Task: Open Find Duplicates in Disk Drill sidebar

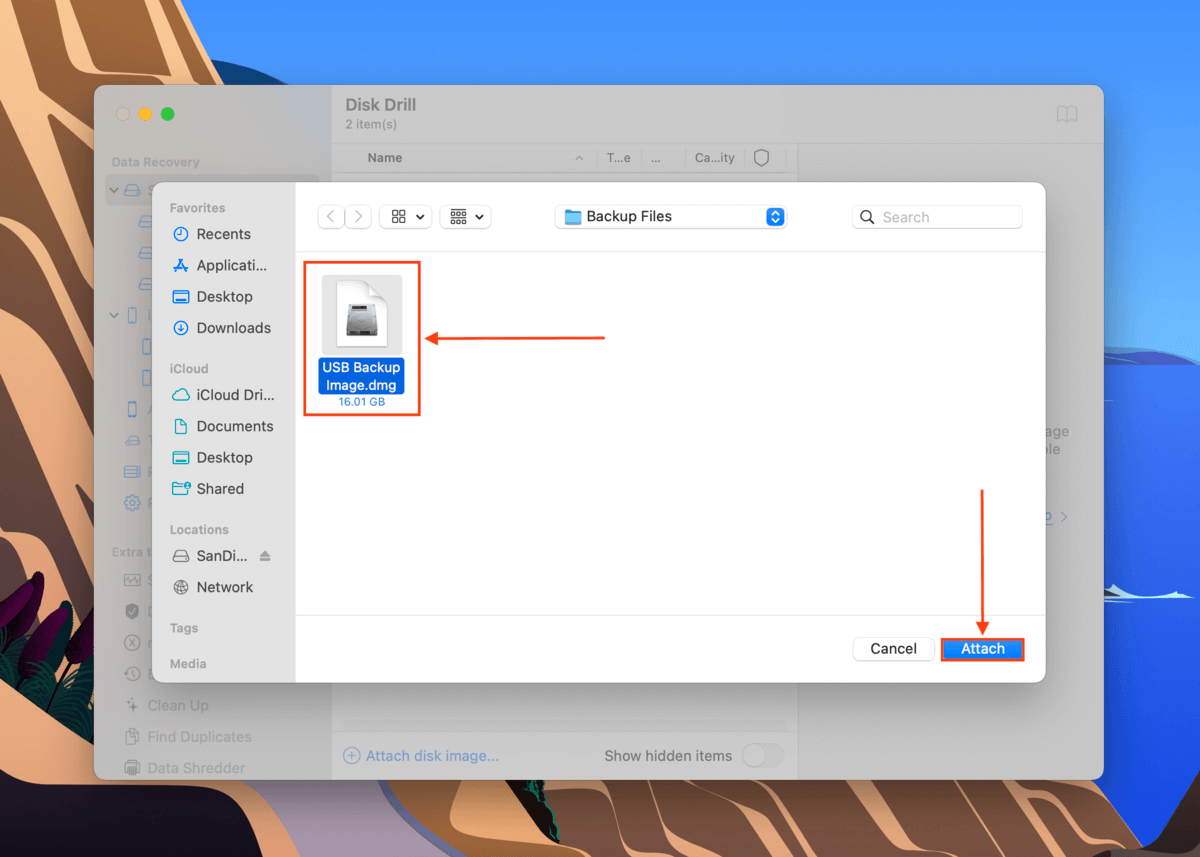Action: pyautogui.click(x=186, y=737)
